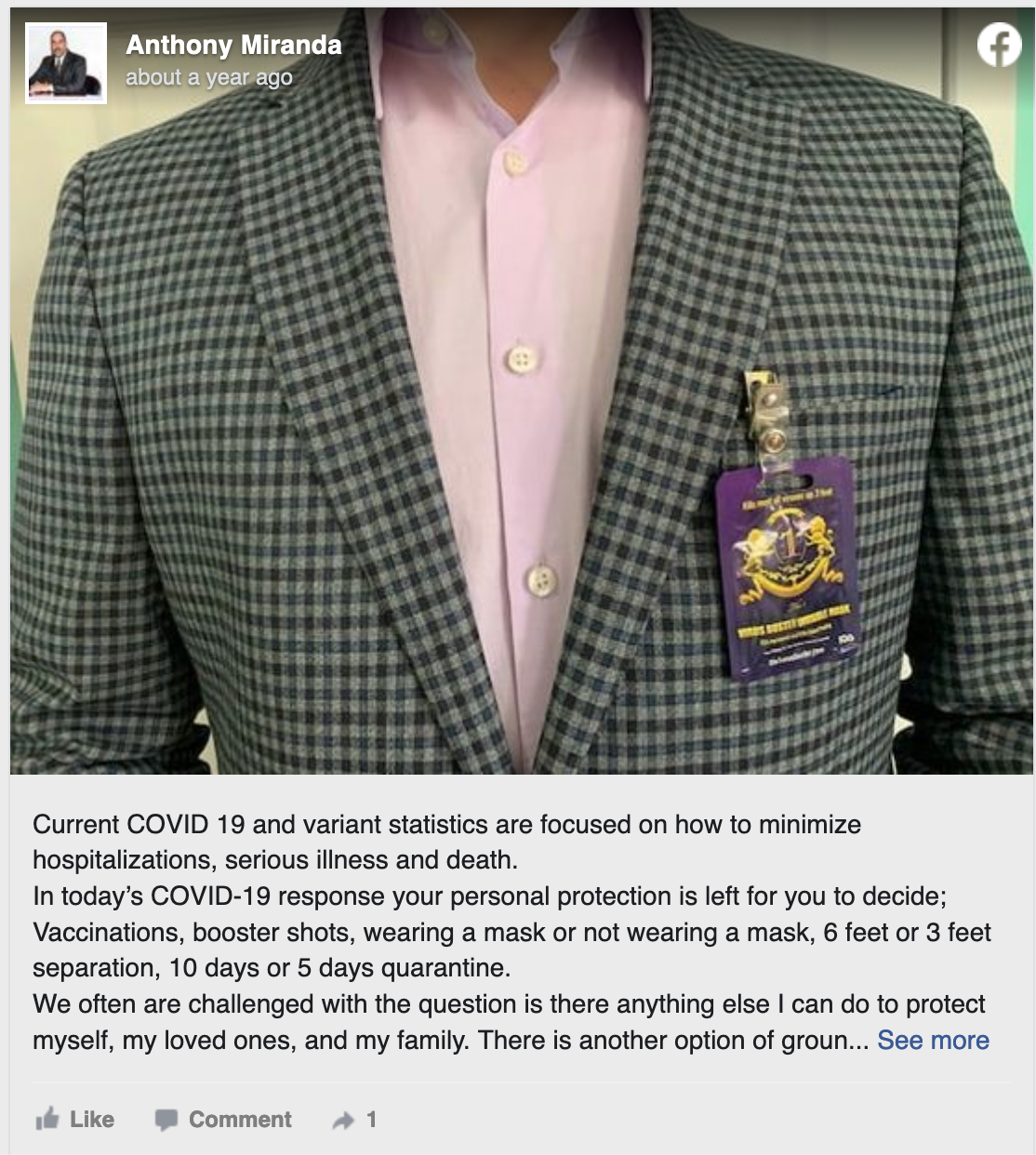
Task: Click the speech bubble Comment icon
Action: [x=166, y=1120]
